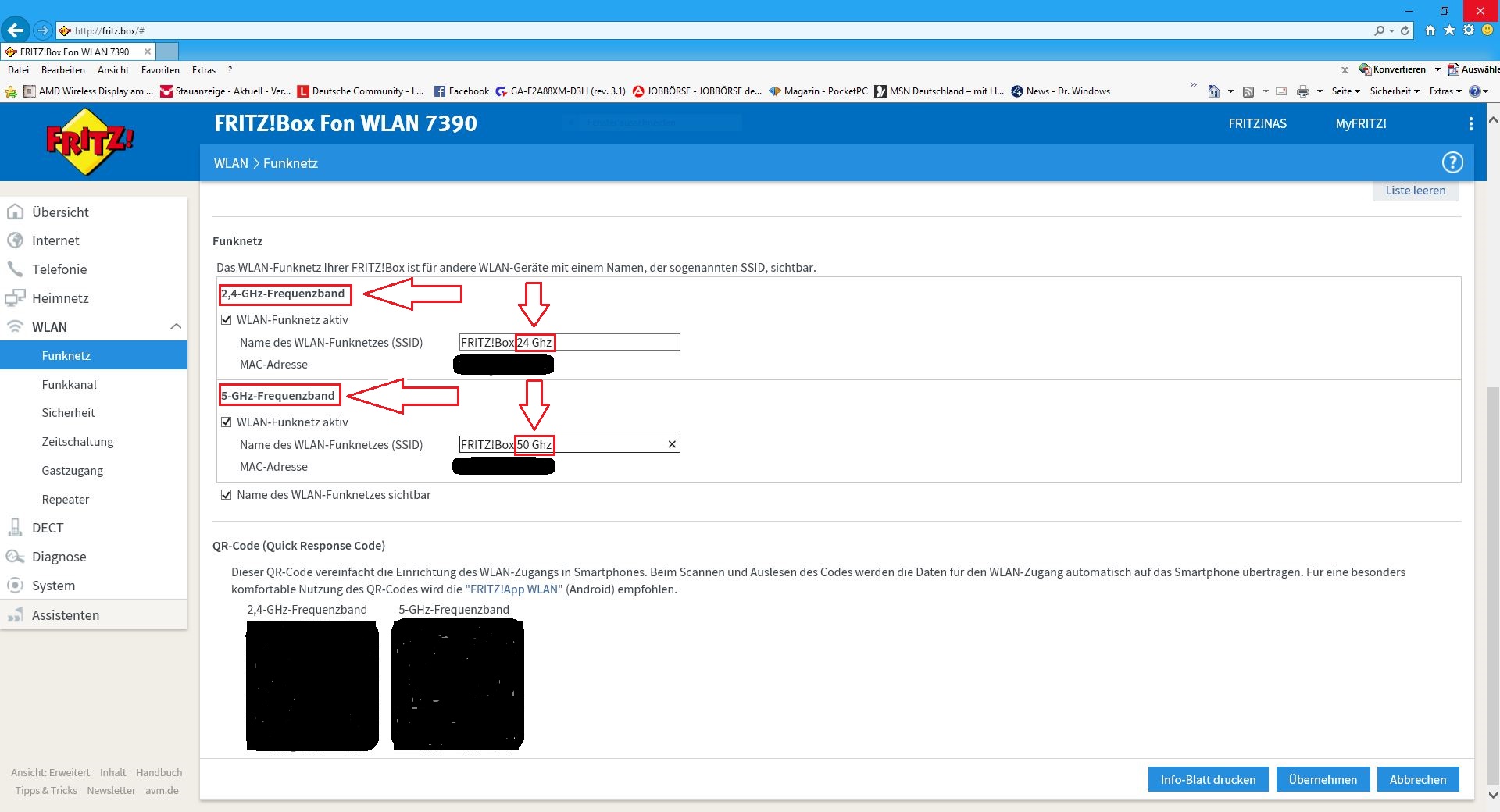
Task: Clear the 5 GHz SSID field with X
Action: pyautogui.click(x=672, y=444)
